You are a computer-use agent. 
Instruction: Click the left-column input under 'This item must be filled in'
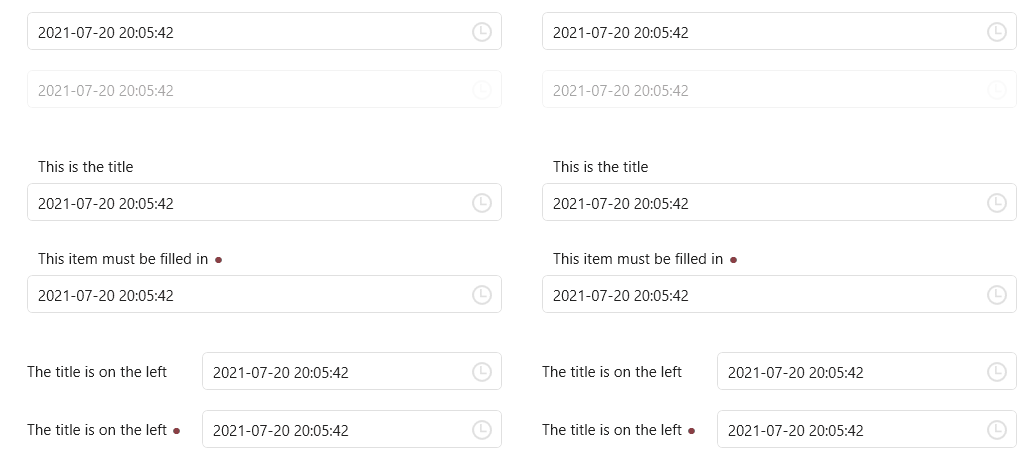[264, 294]
